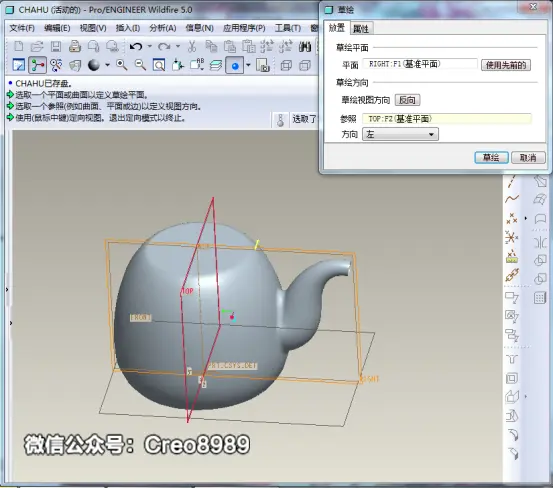Open the 文件(F) menu

[x=22, y=28]
